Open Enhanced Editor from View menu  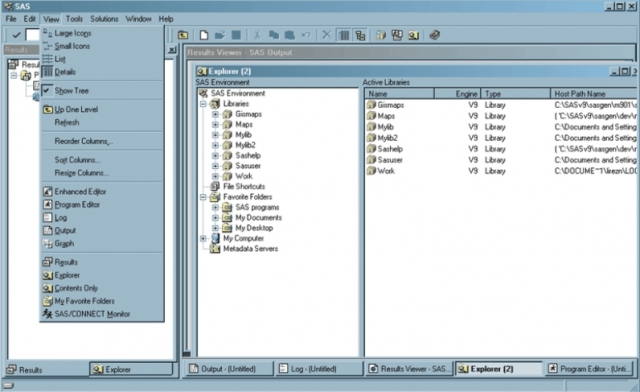[x=80, y=192]
